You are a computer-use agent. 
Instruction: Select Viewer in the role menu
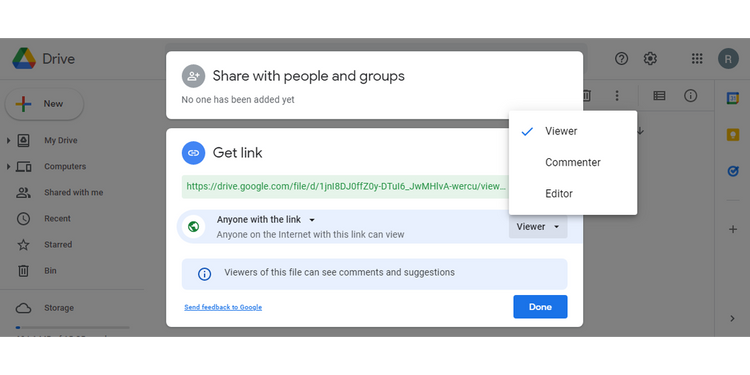point(573,131)
